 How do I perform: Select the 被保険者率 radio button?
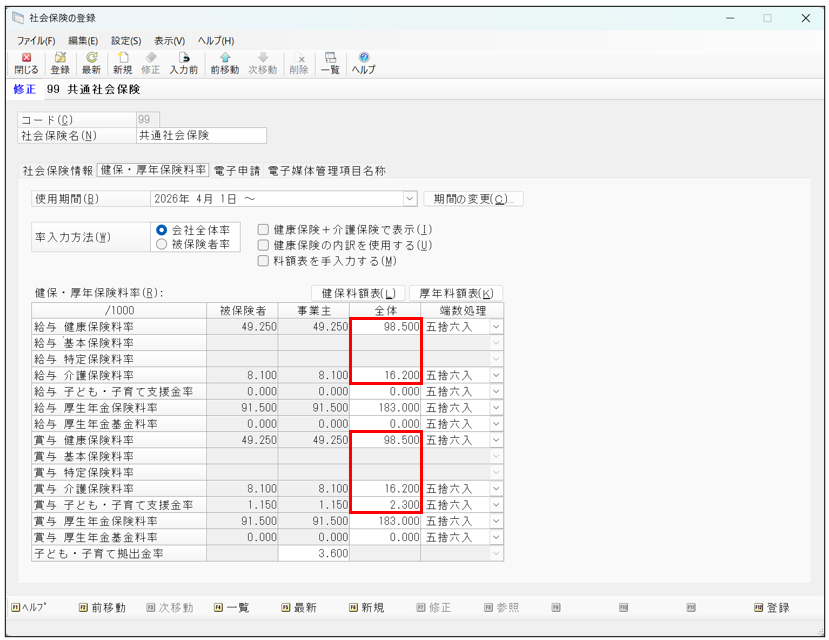pos(161,244)
